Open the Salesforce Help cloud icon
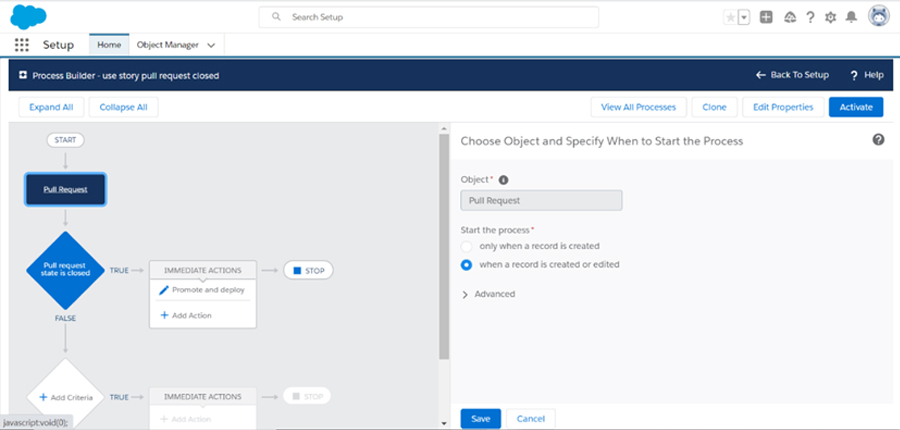The width and height of the screenshot is (900, 430). click(x=790, y=17)
